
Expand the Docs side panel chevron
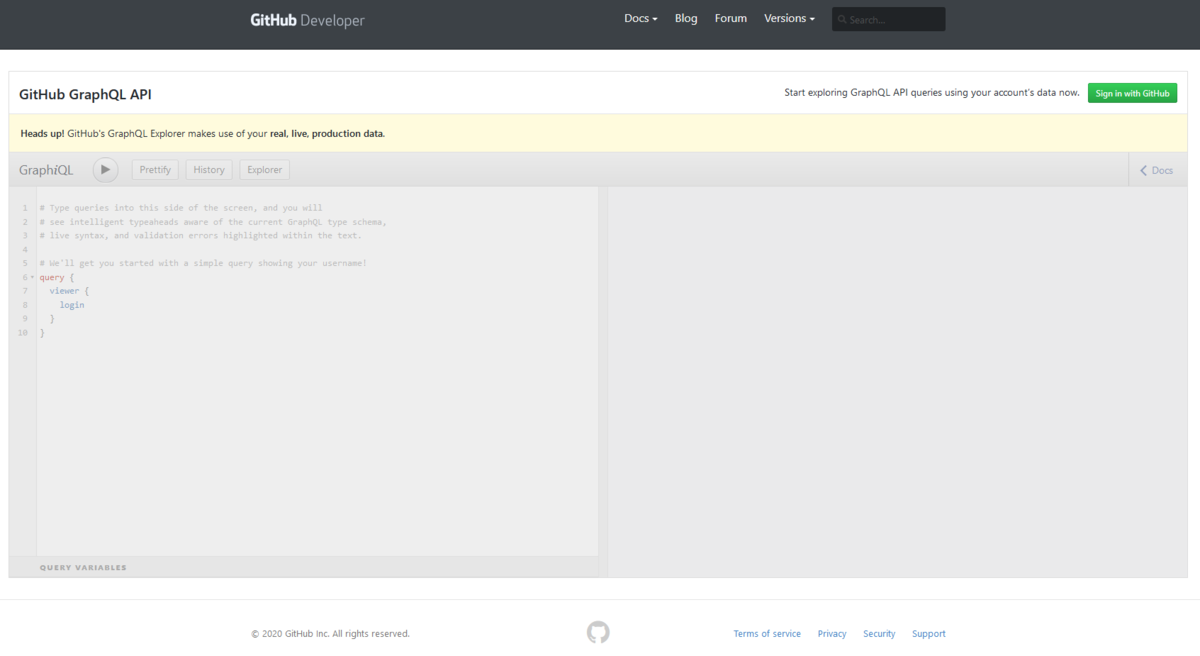(1144, 170)
